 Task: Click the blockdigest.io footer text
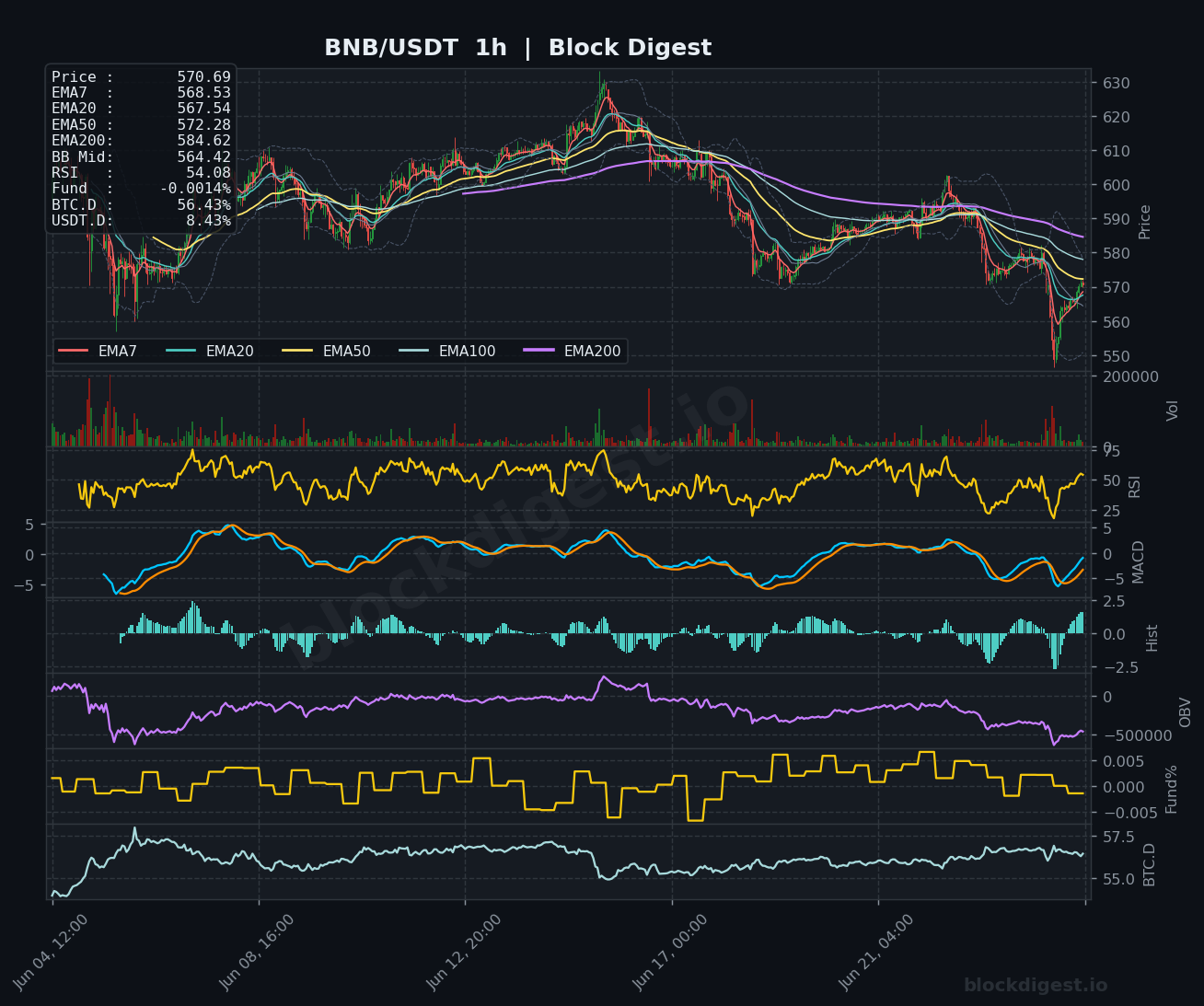1036,986
